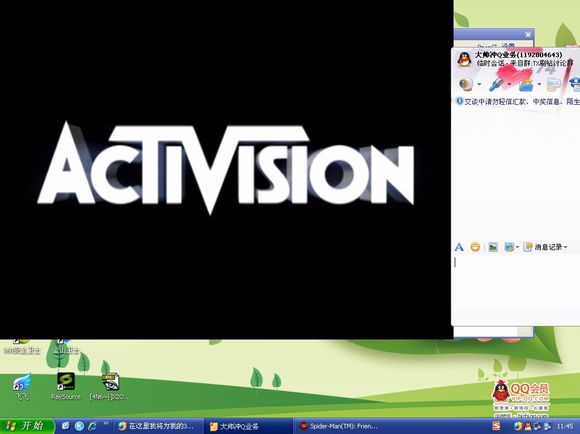Start a video call via webcam icon
Viewport: 580px width, 434px height.
(x=466, y=84)
